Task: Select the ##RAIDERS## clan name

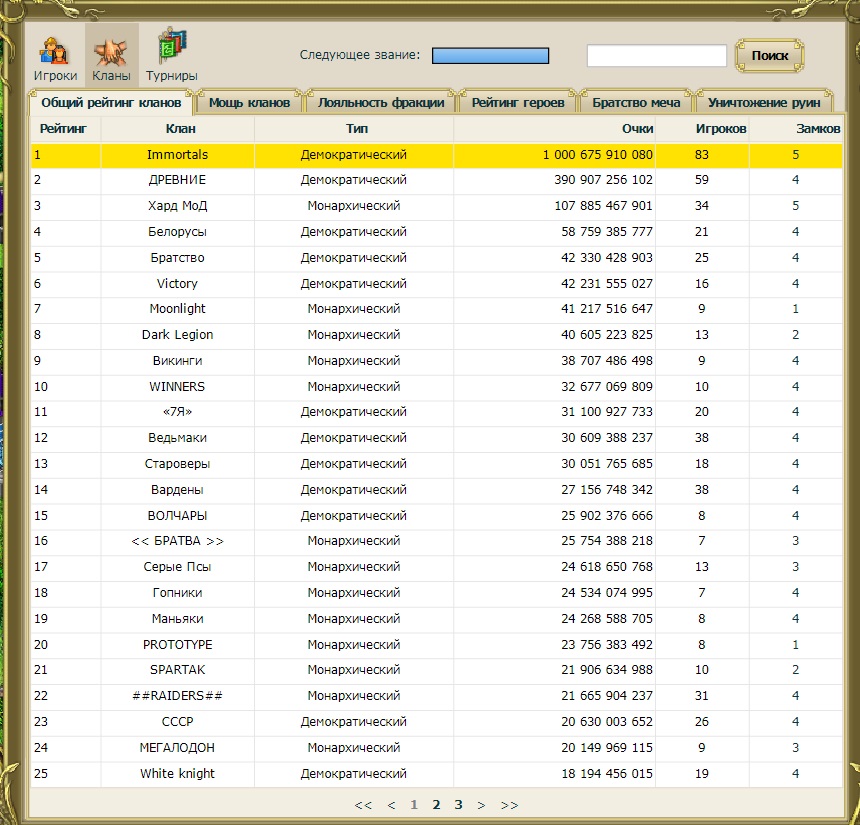Action: pyautogui.click(x=177, y=696)
